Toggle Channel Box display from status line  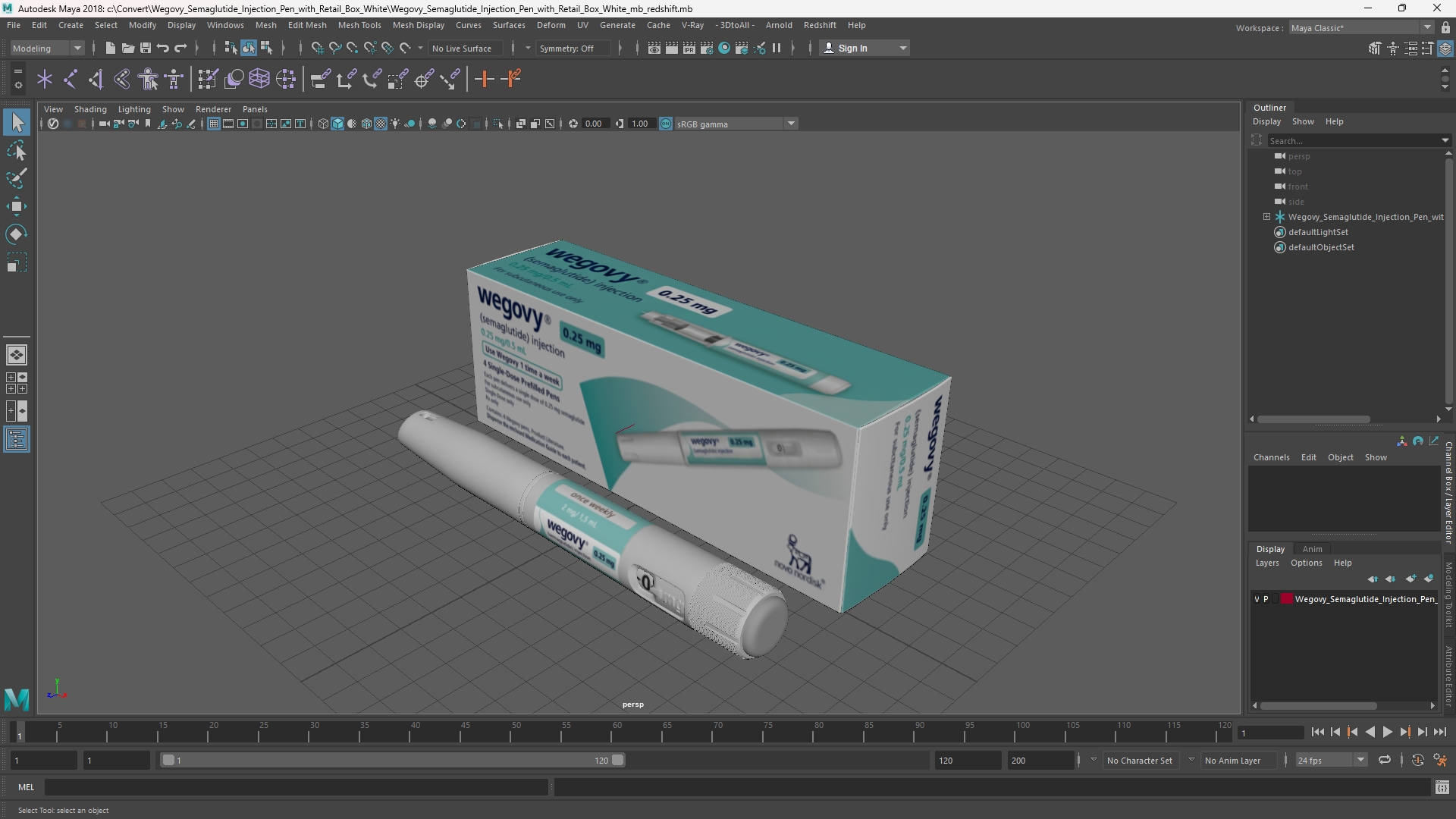1445,48
